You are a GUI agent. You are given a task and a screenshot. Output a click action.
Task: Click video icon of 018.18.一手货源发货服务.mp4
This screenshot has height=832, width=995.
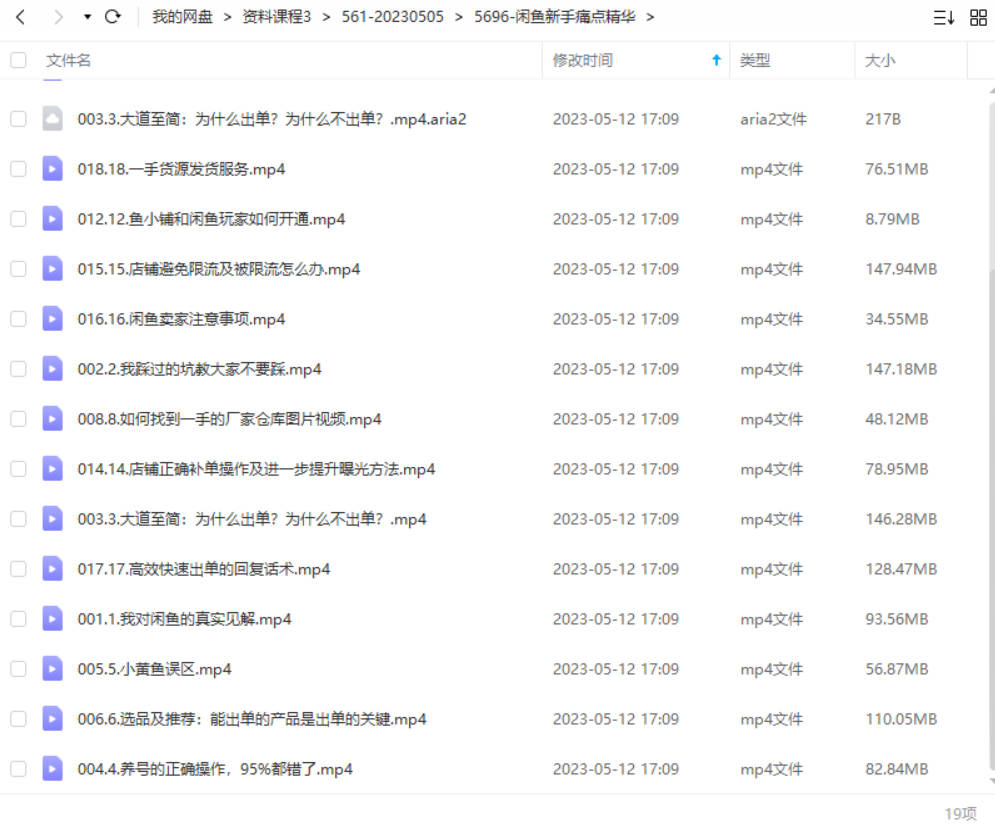tap(53, 168)
